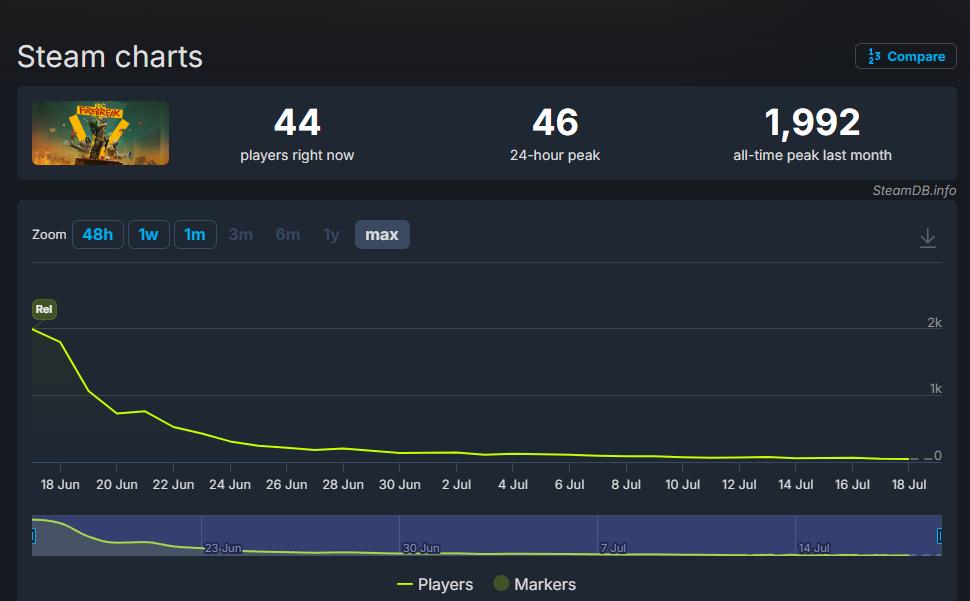Click the right handle of the range navigator

pyautogui.click(x=939, y=536)
